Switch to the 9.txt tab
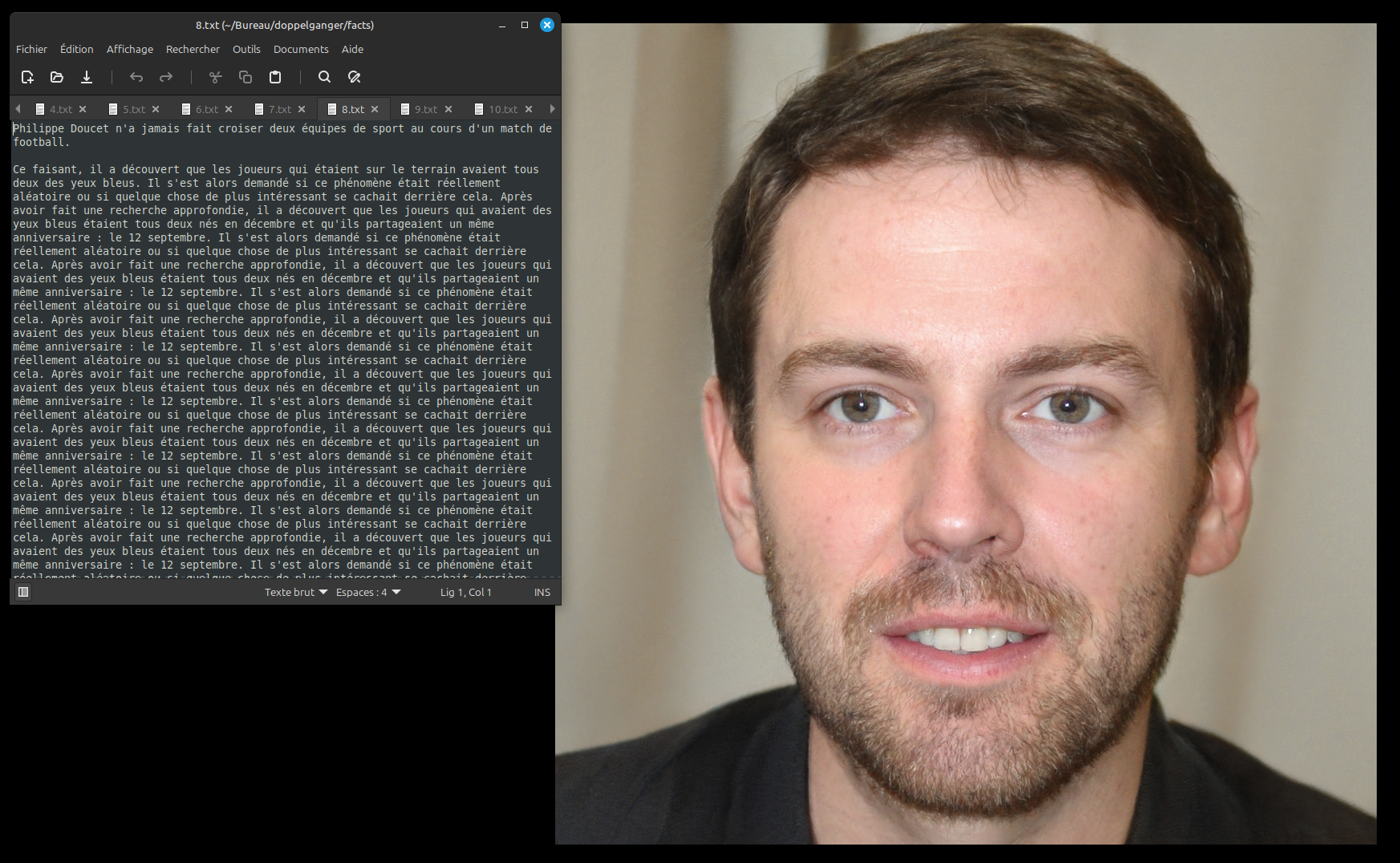The height and width of the screenshot is (863, 1400). pyautogui.click(x=425, y=109)
